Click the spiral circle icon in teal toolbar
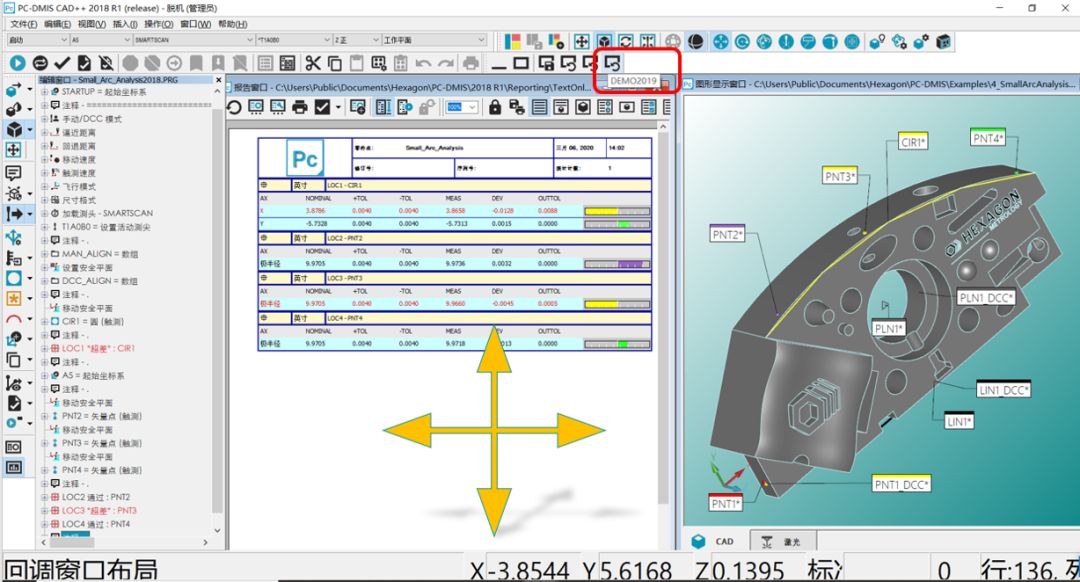1080x582 pixels. coord(742,41)
